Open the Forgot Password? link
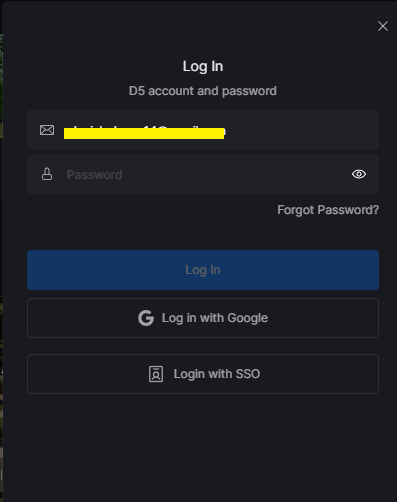 328,210
